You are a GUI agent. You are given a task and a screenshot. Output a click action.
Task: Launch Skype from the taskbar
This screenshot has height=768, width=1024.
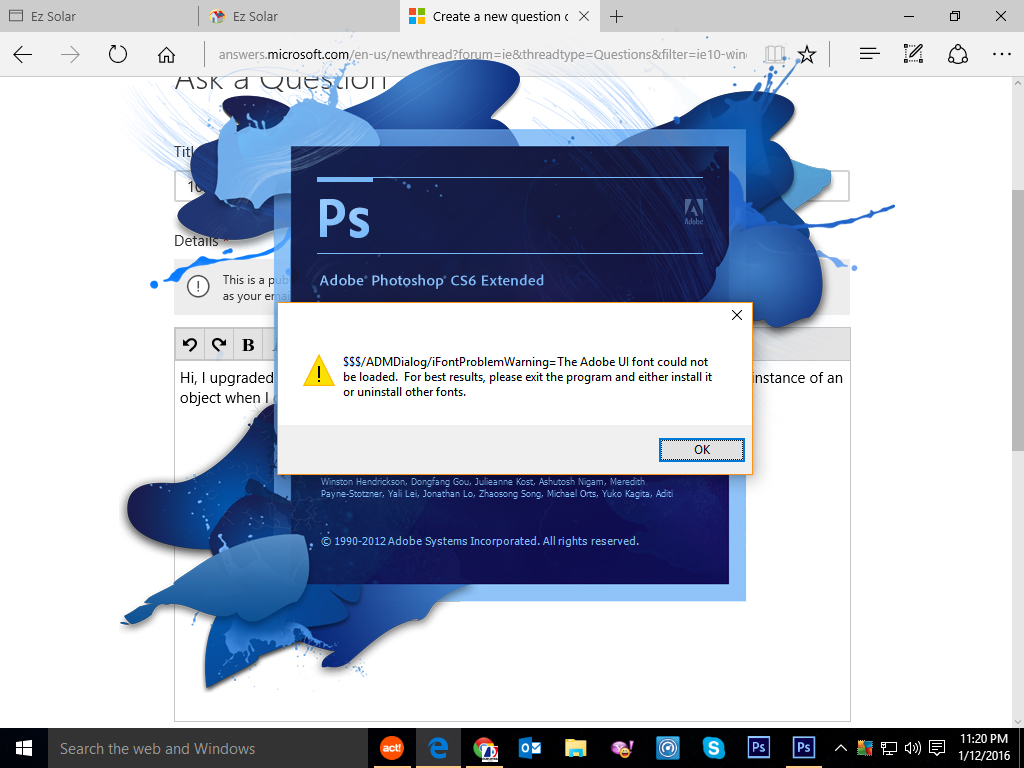tap(713, 747)
